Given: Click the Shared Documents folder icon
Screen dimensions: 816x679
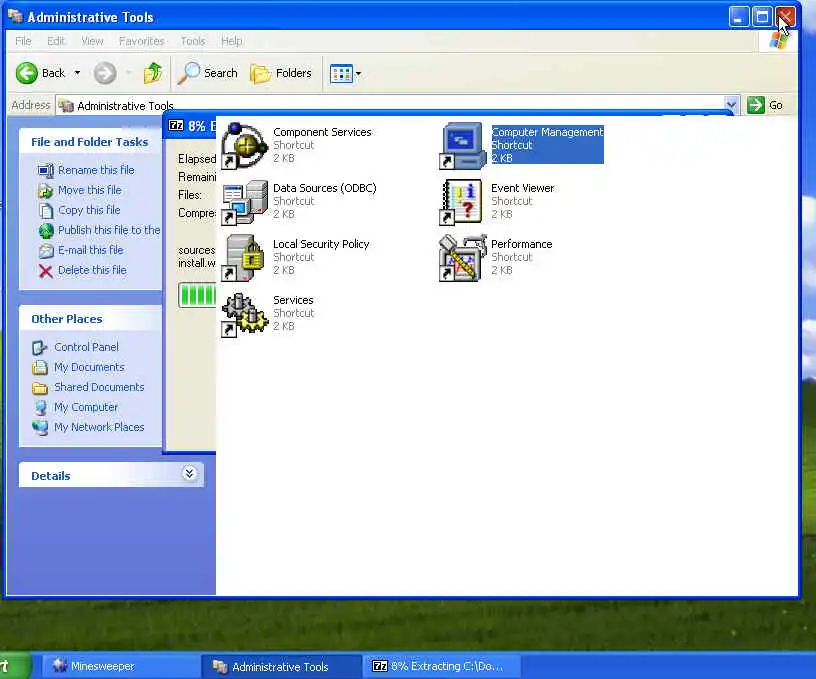Looking at the screenshot, I should click(40, 388).
